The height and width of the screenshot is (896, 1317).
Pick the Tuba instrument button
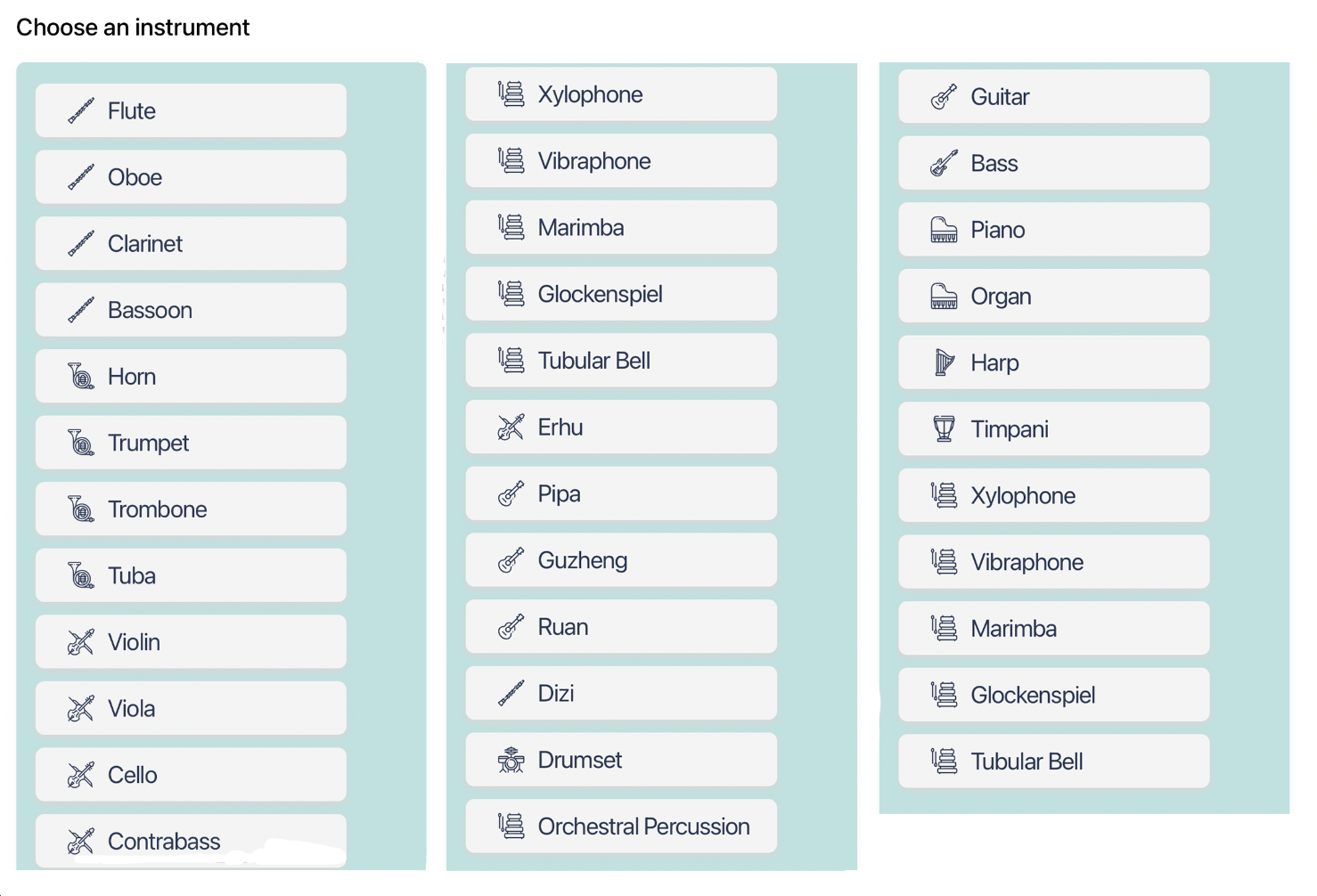click(x=191, y=576)
